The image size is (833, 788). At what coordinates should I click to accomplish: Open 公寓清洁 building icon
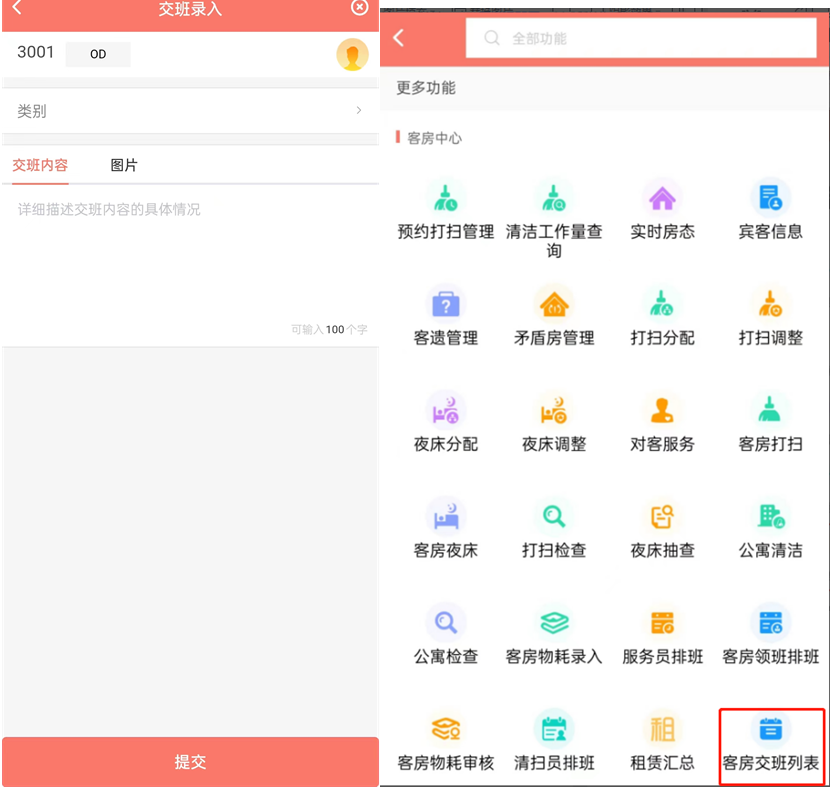tap(770, 516)
